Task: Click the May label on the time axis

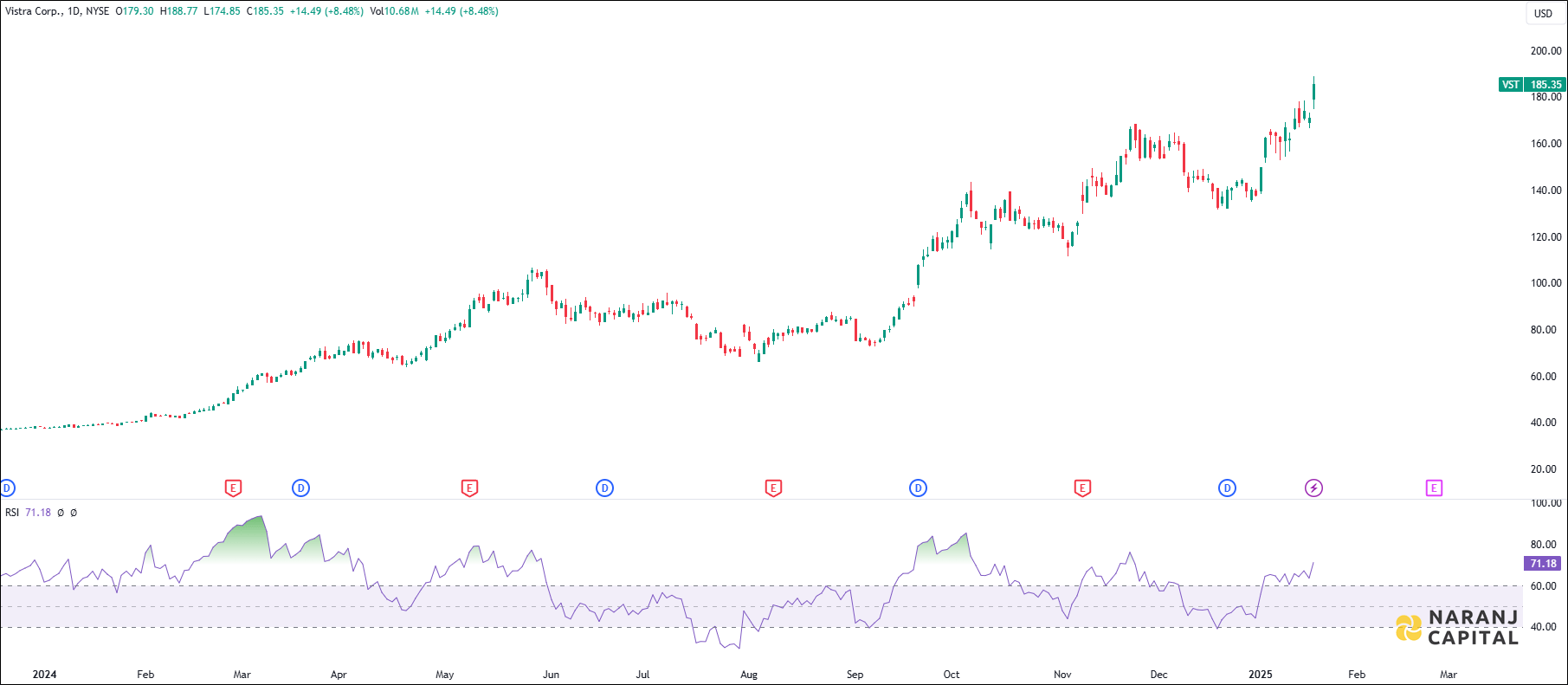Action: [444, 675]
